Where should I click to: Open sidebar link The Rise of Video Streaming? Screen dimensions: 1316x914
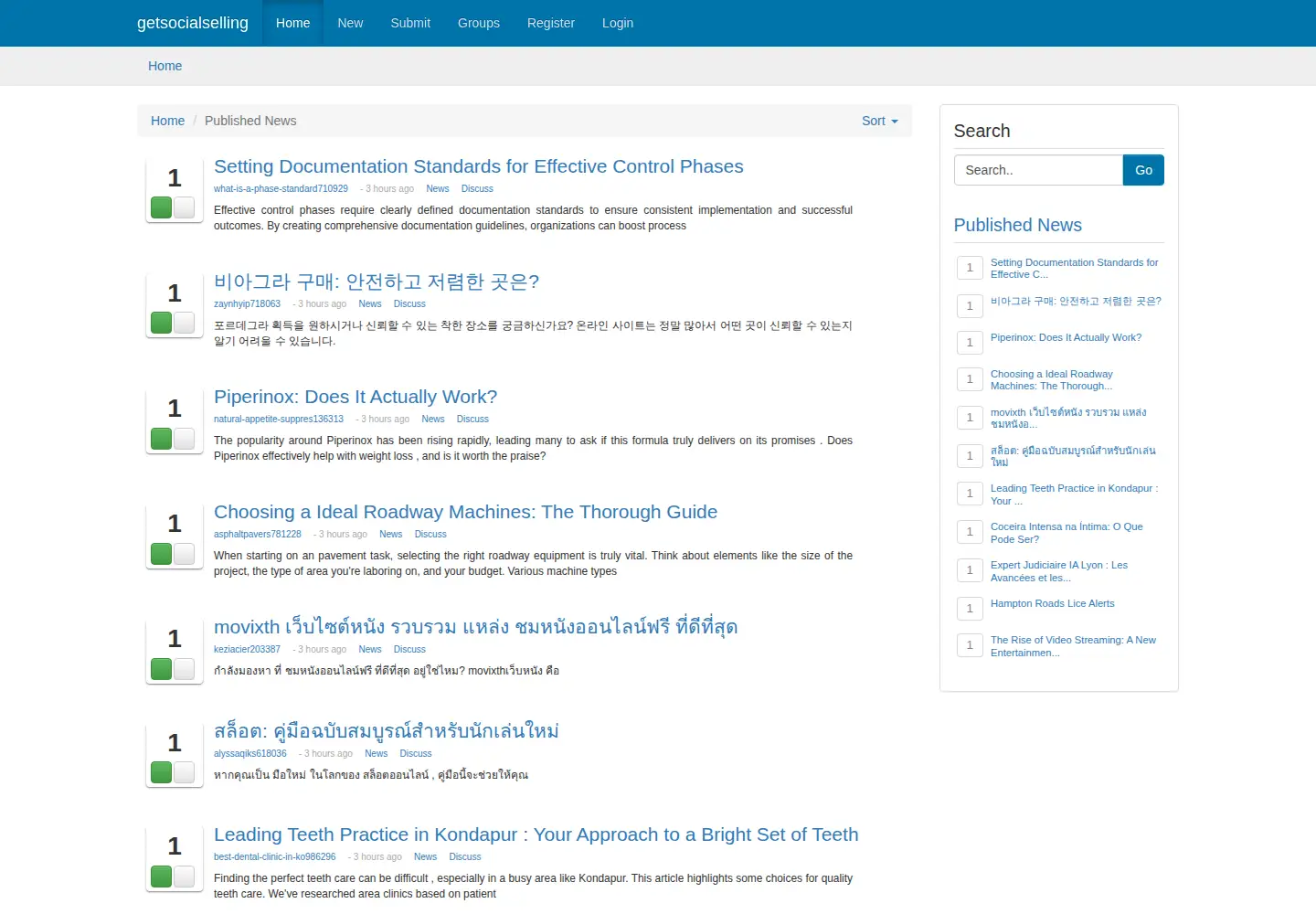(1073, 646)
